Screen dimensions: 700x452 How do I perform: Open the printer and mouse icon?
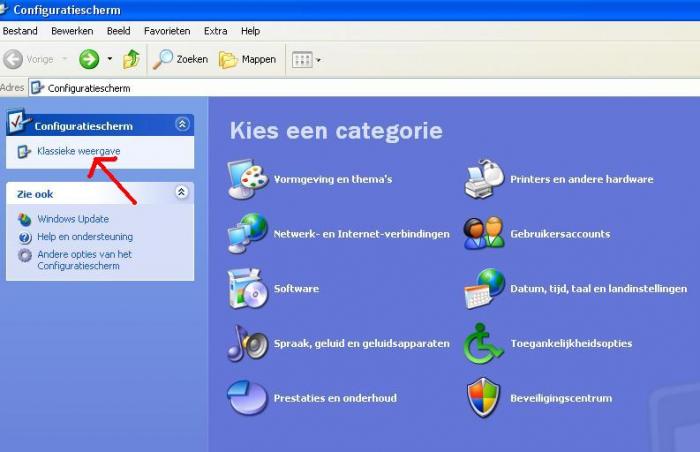pos(484,179)
